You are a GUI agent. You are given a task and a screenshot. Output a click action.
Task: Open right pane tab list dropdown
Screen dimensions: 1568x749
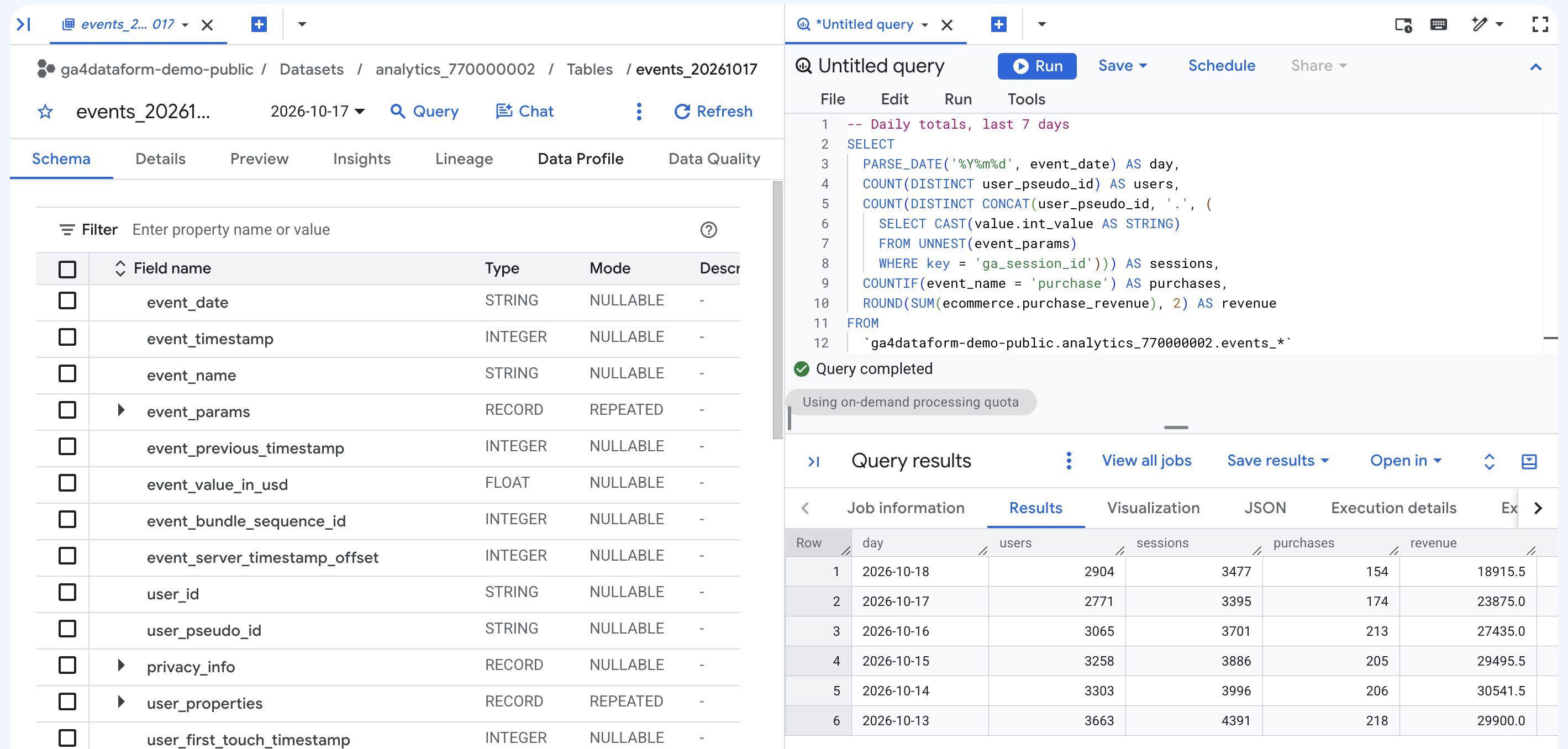(x=1041, y=24)
